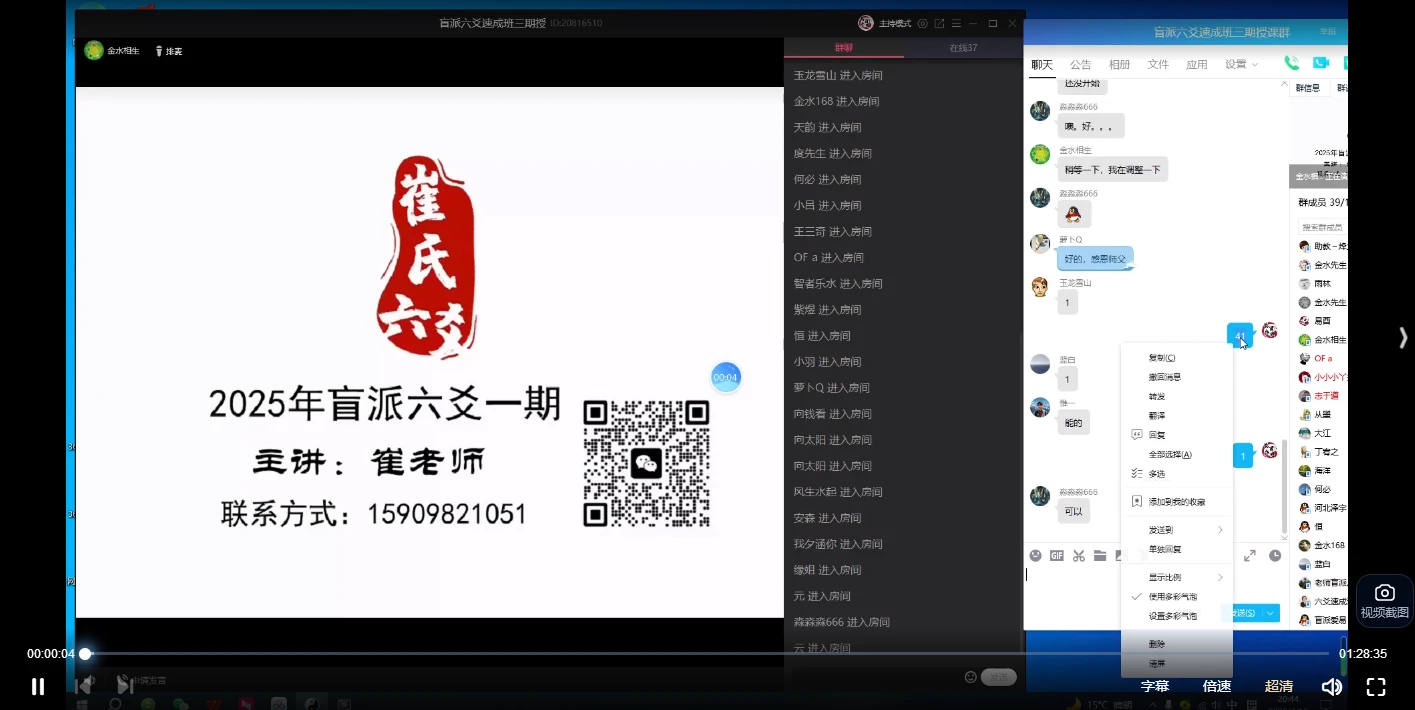Open the emoji picker in chat input
The height and width of the screenshot is (710, 1415).
[1036, 556]
